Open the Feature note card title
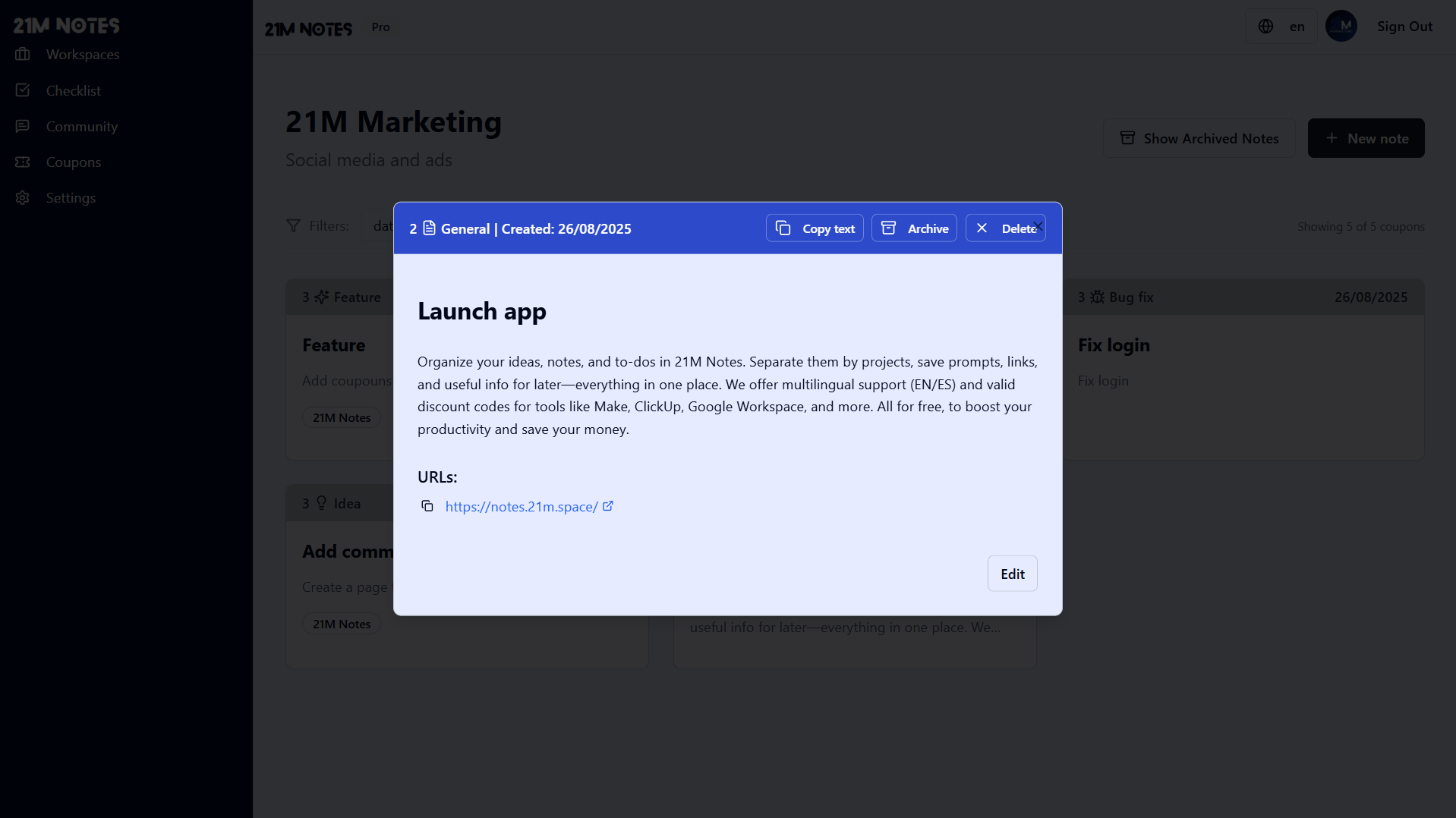Screen dimensions: 1456x818 pos(333,345)
